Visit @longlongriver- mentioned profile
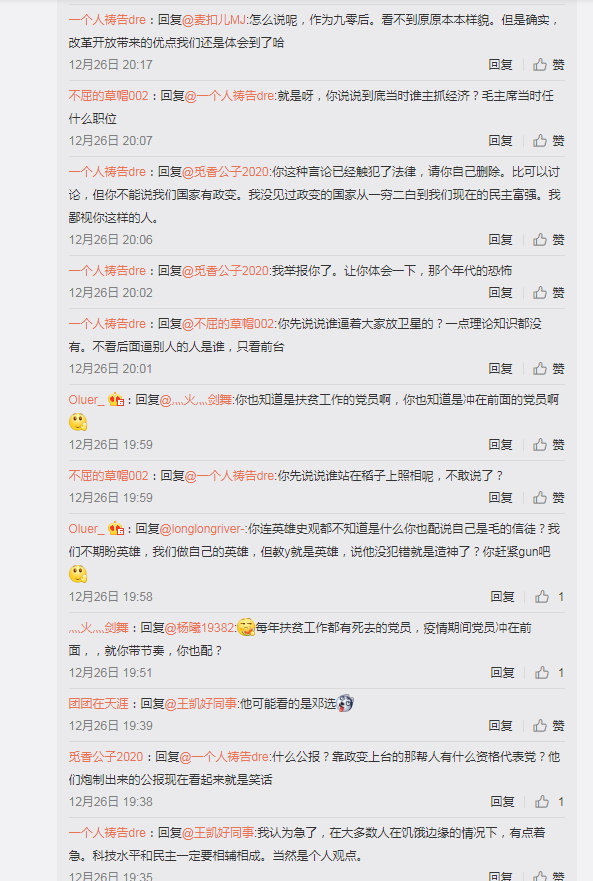 pos(202,529)
